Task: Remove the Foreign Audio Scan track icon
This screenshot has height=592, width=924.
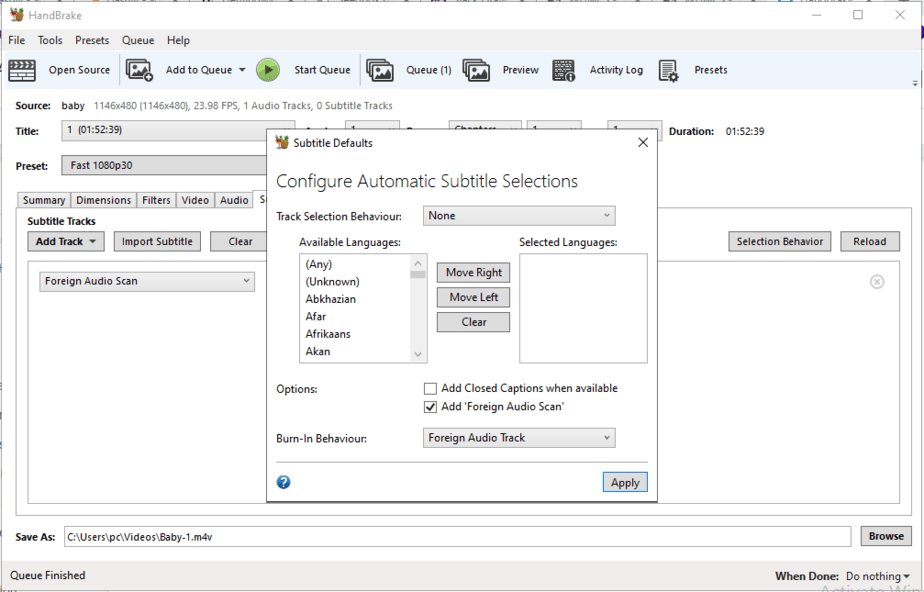Action: coord(877,282)
